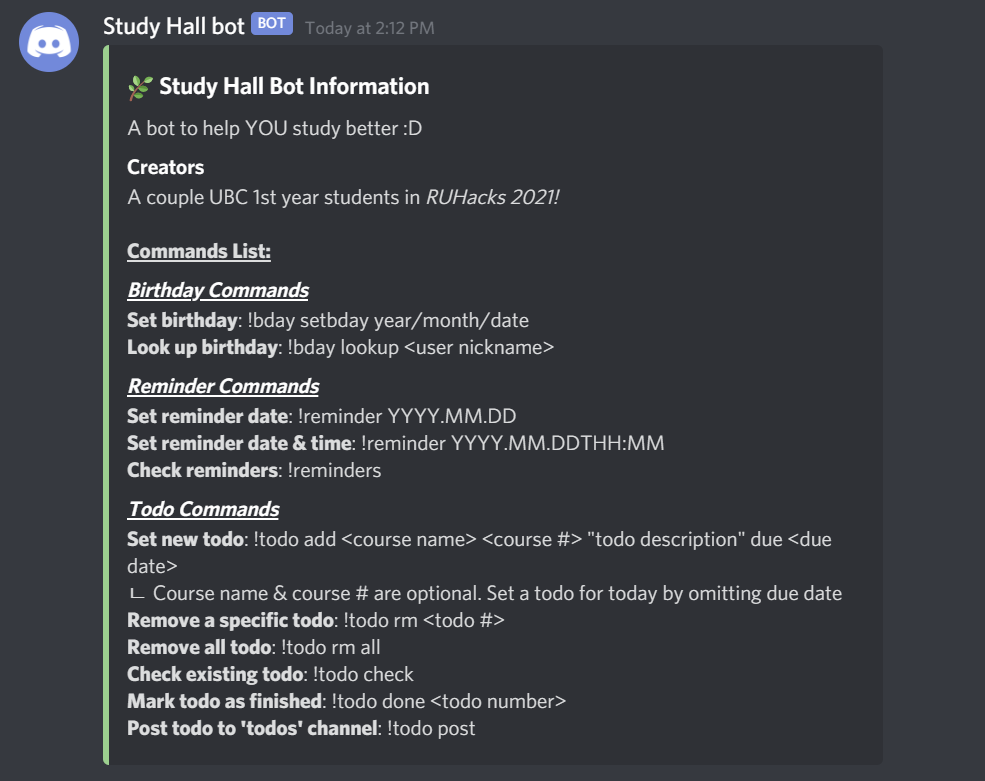The height and width of the screenshot is (781, 985).
Task: Click the Todo Commands heading
Action: pos(202,509)
